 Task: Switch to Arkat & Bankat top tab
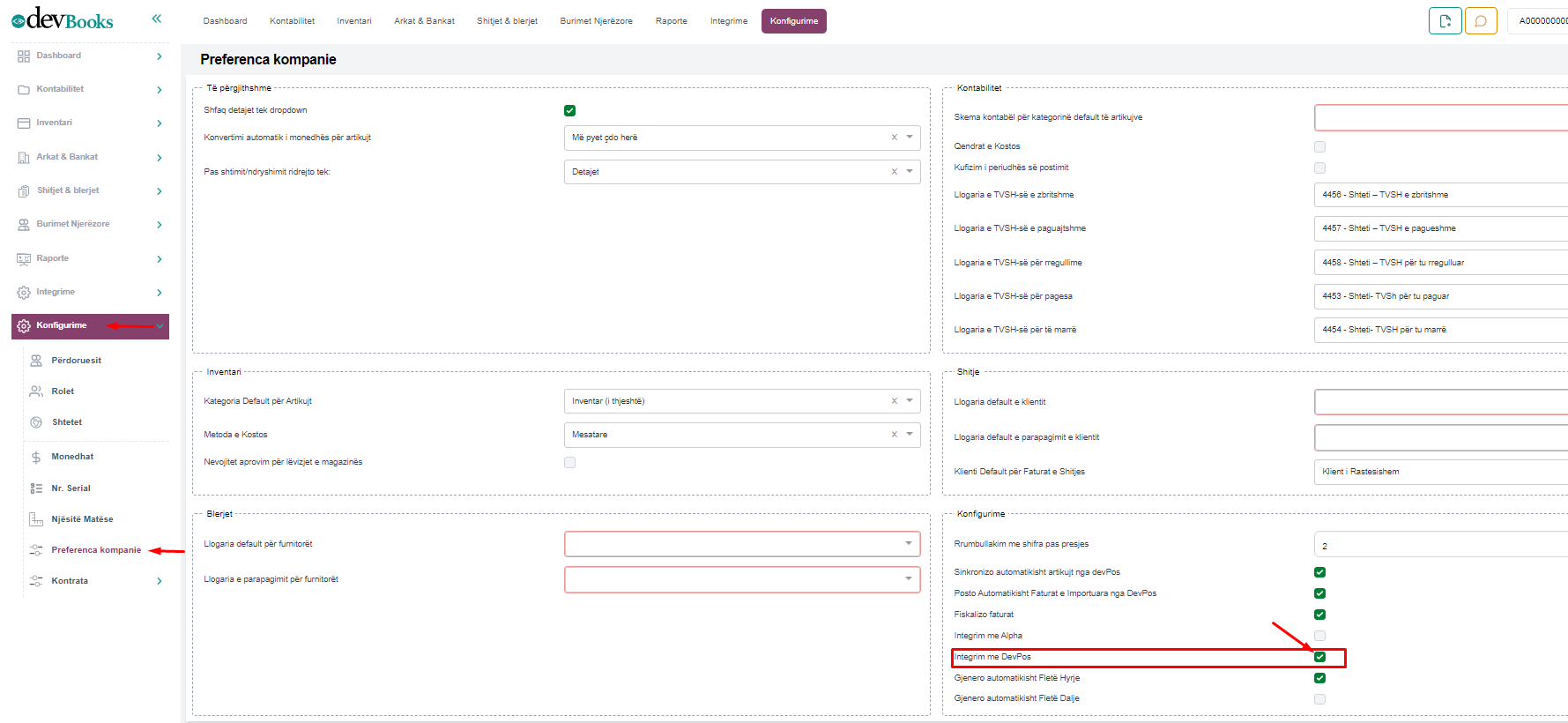click(424, 21)
